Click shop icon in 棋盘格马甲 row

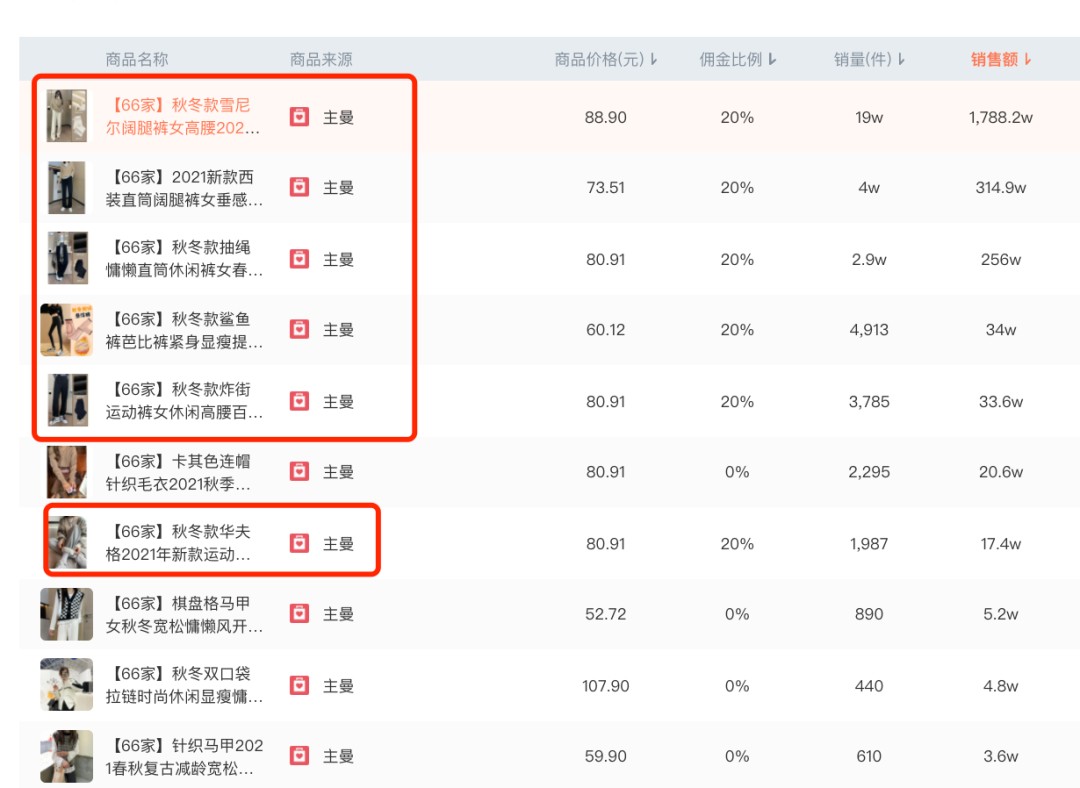pos(299,614)
